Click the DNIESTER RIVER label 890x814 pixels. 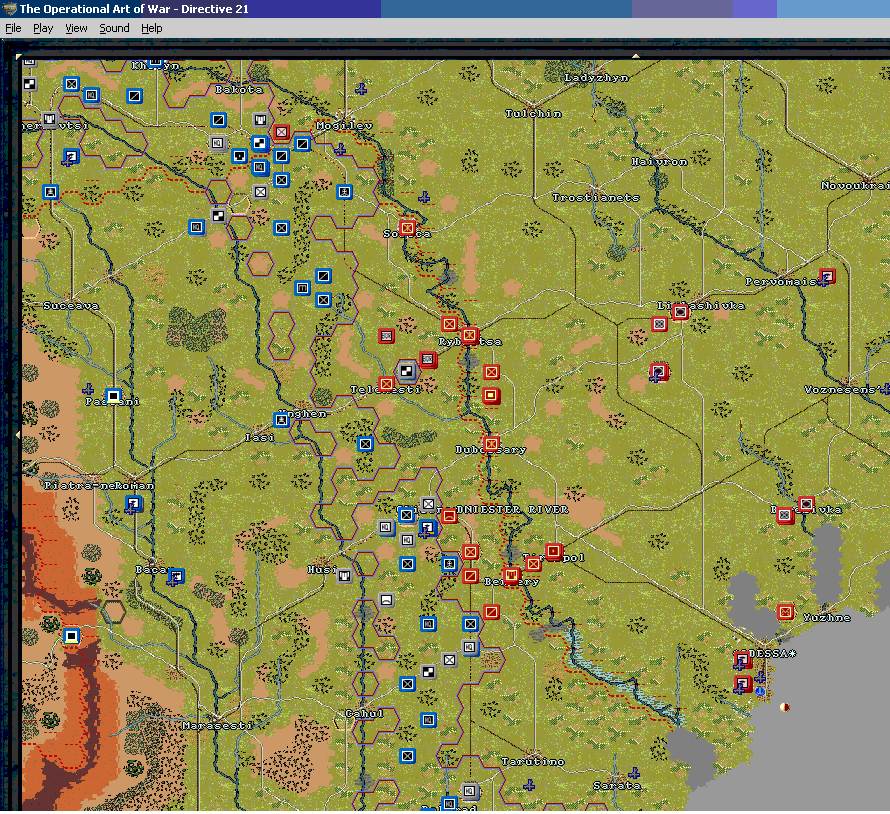[512, 509]
